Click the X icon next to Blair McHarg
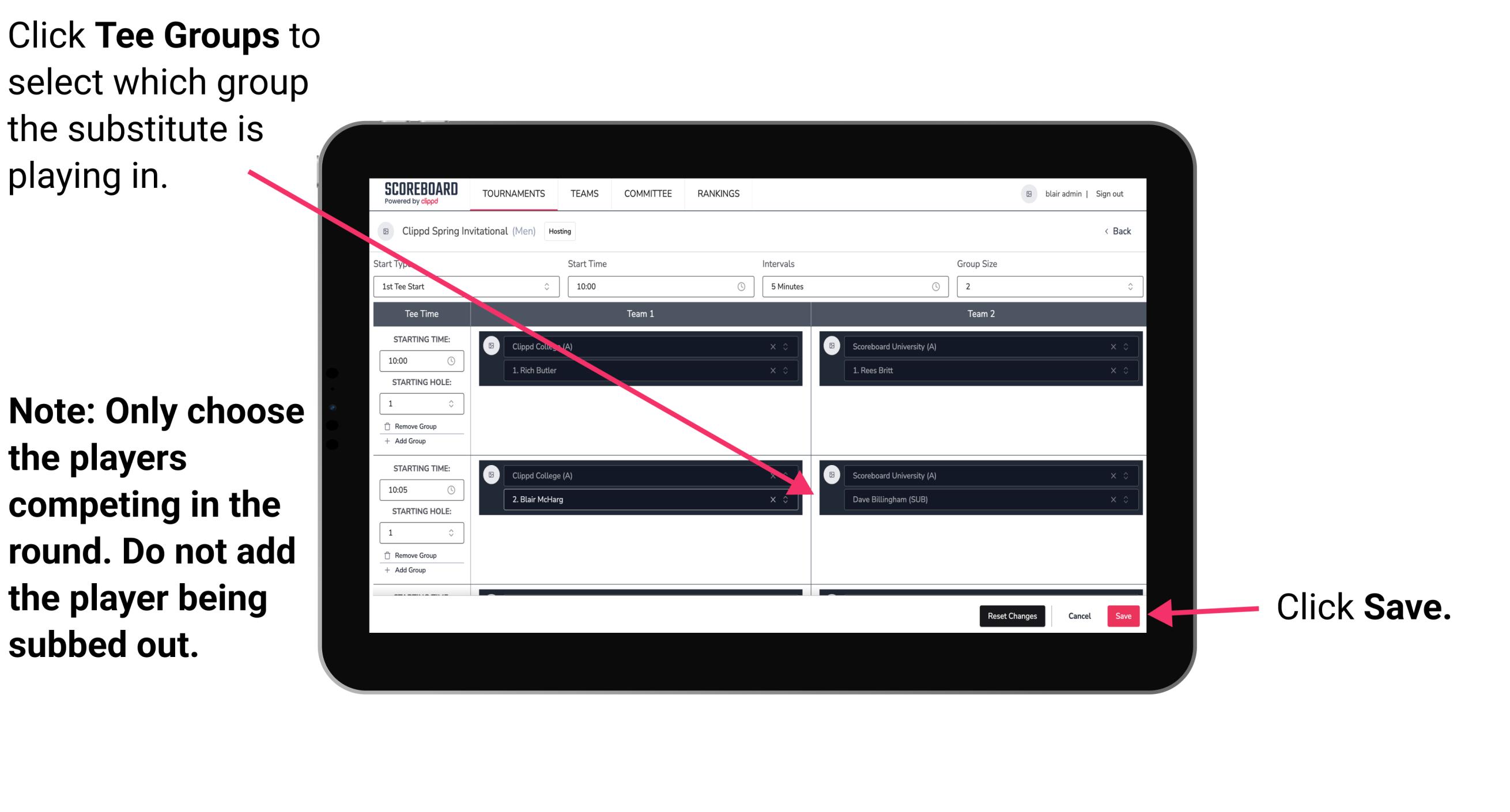Viewport: 1510px width, 812px height. pos(776,500)
